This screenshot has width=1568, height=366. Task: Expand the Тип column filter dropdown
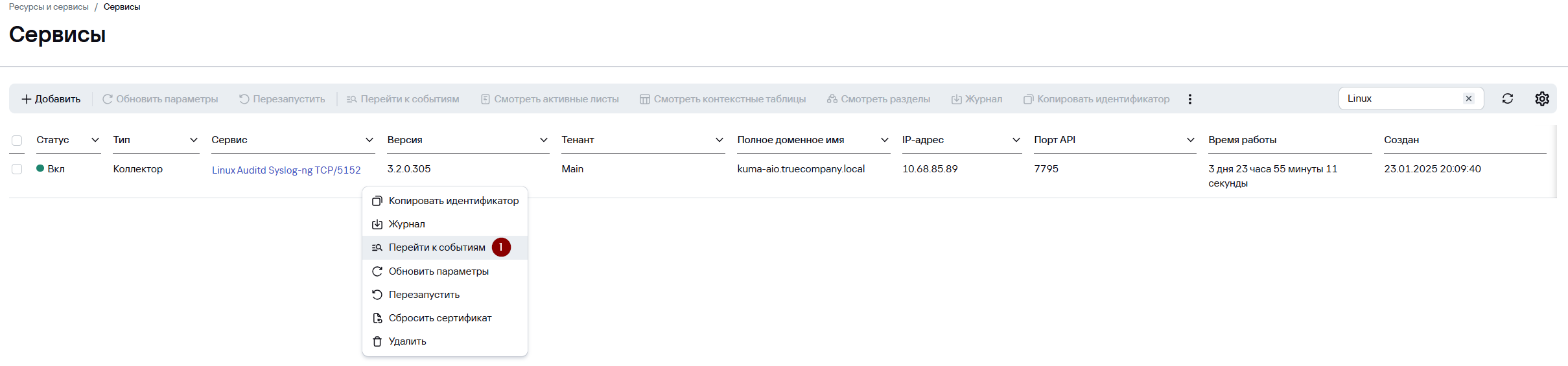coord(193,140)
